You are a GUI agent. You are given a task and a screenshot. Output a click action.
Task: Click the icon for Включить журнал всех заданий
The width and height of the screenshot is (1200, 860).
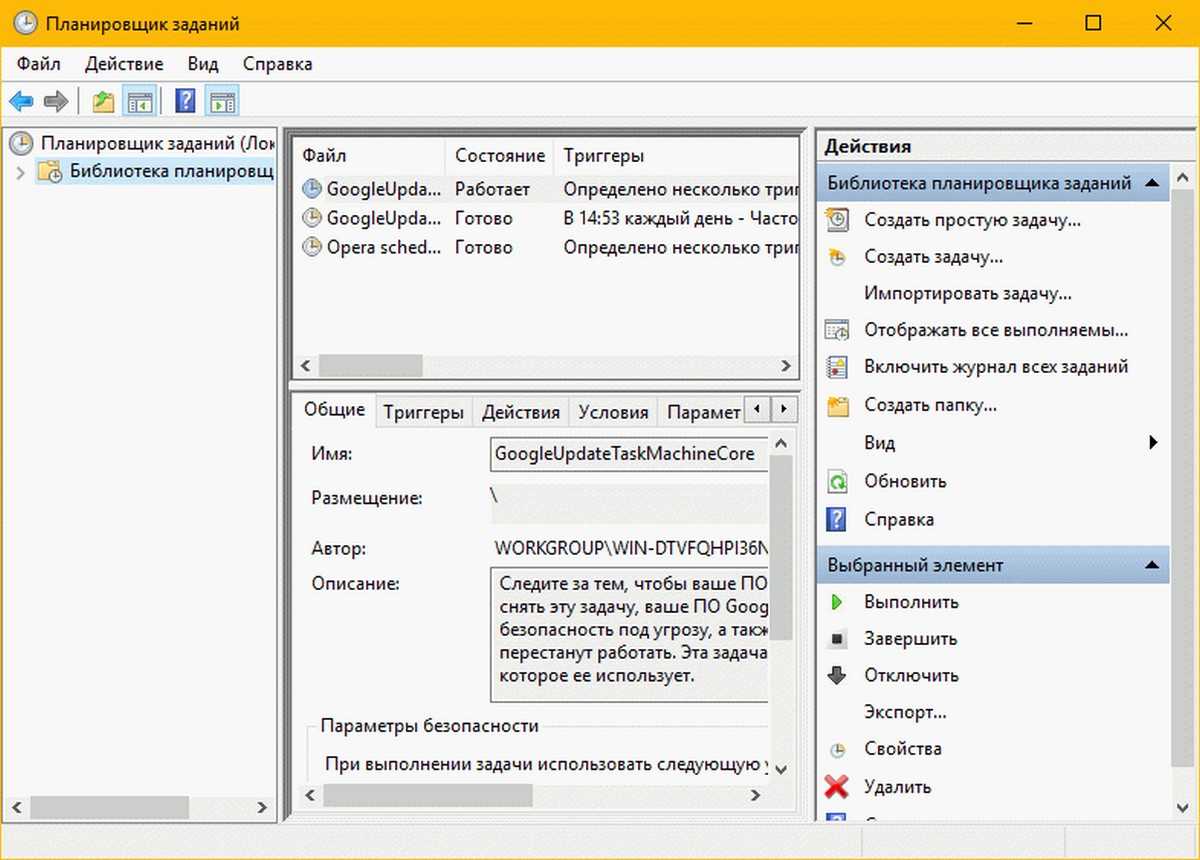point(837,367)
